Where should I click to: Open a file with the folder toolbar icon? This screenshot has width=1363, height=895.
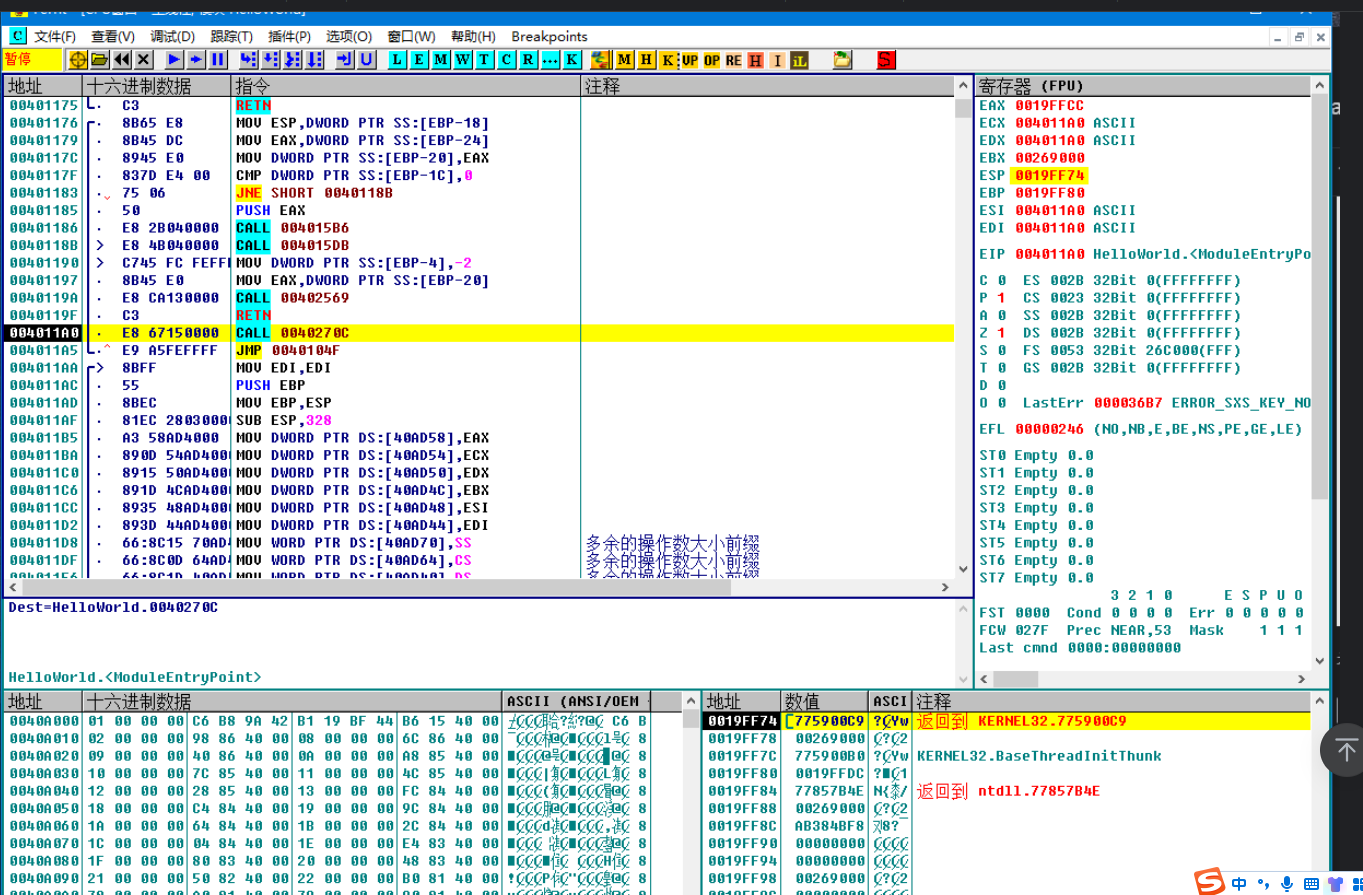click(x=100, y=60)
